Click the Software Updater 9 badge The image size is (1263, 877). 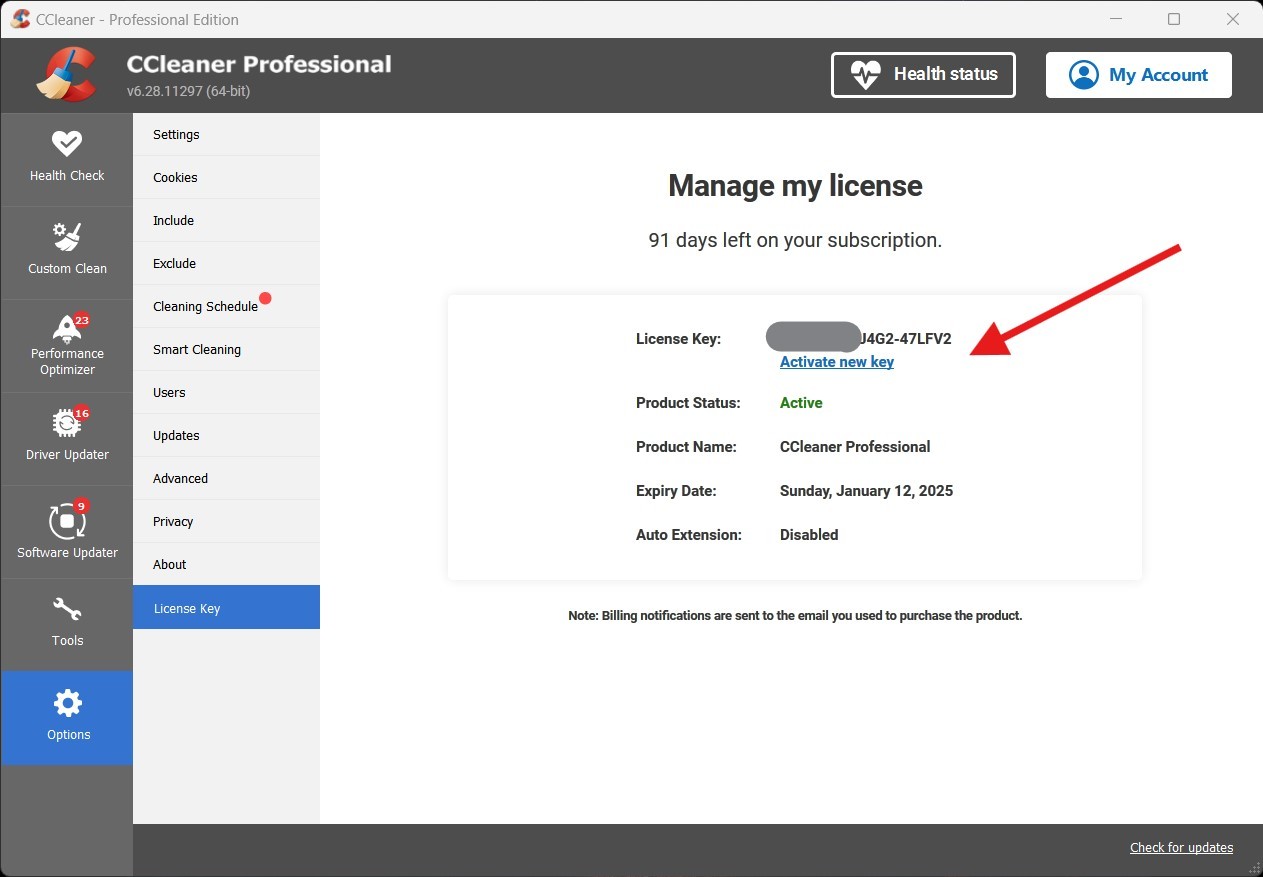click(81, 506)
